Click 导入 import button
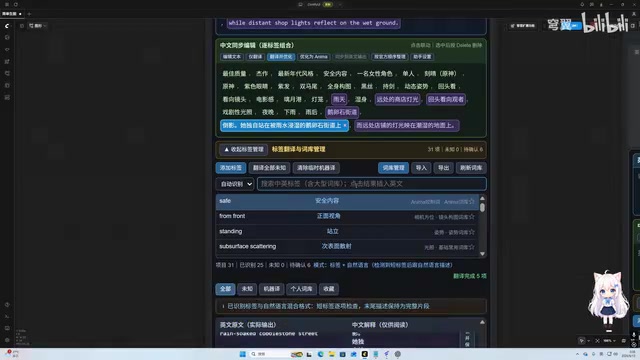The height and width of the screenshot is (360, 640). (421, 168)
